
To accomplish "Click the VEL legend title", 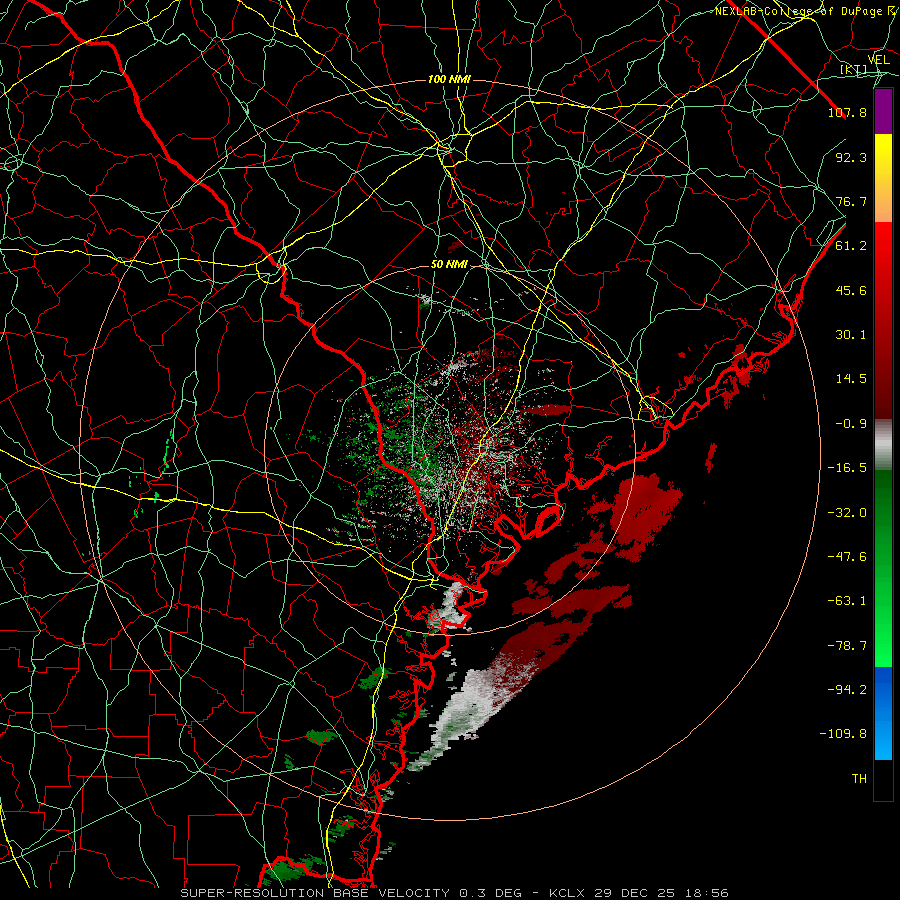I will pos(878,60).
